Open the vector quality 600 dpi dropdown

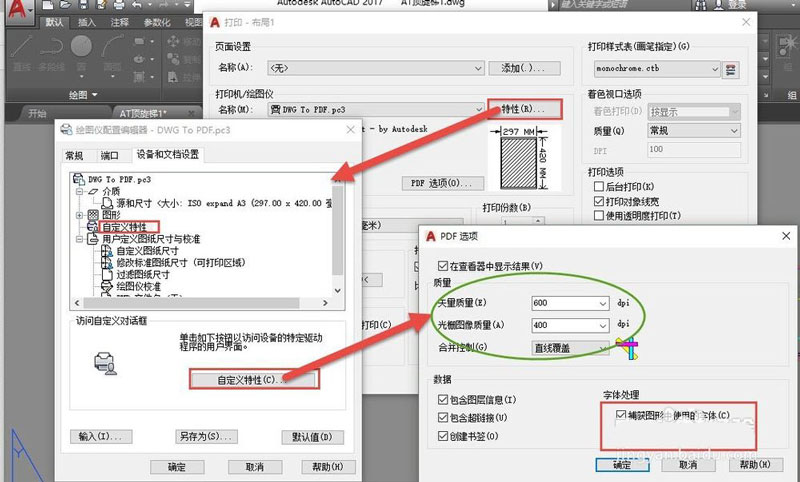coord(570,303)
